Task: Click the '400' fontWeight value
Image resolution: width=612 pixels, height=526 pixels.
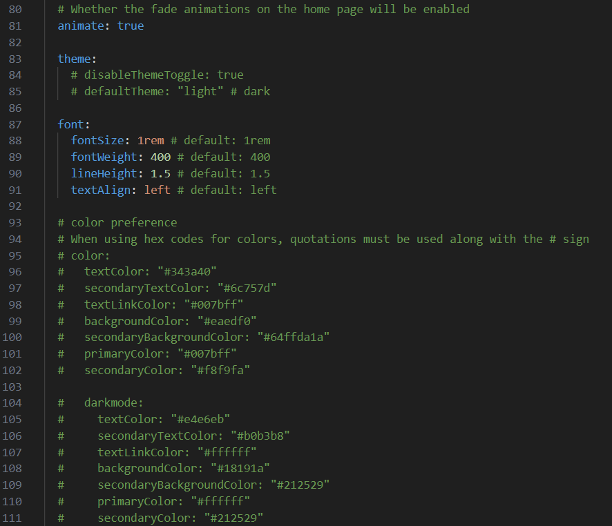Action: pyautogui.click(x=160, y=157)
